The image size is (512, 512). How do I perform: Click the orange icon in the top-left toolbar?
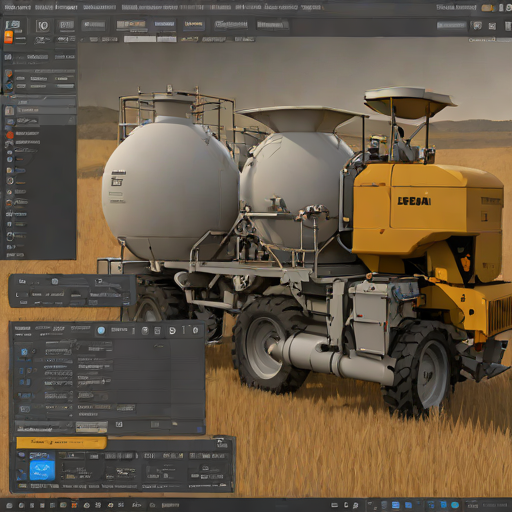coord(8,37)
